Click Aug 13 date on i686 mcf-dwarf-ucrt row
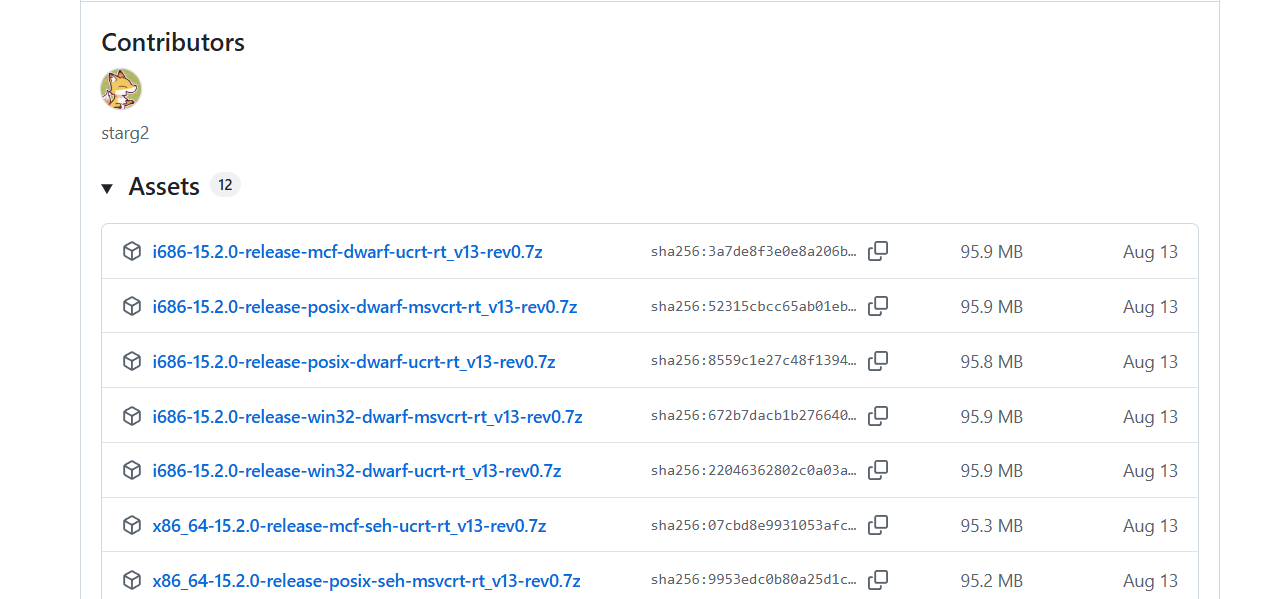This screenshot has height=599, width=1269. (x=1150, y=253)
